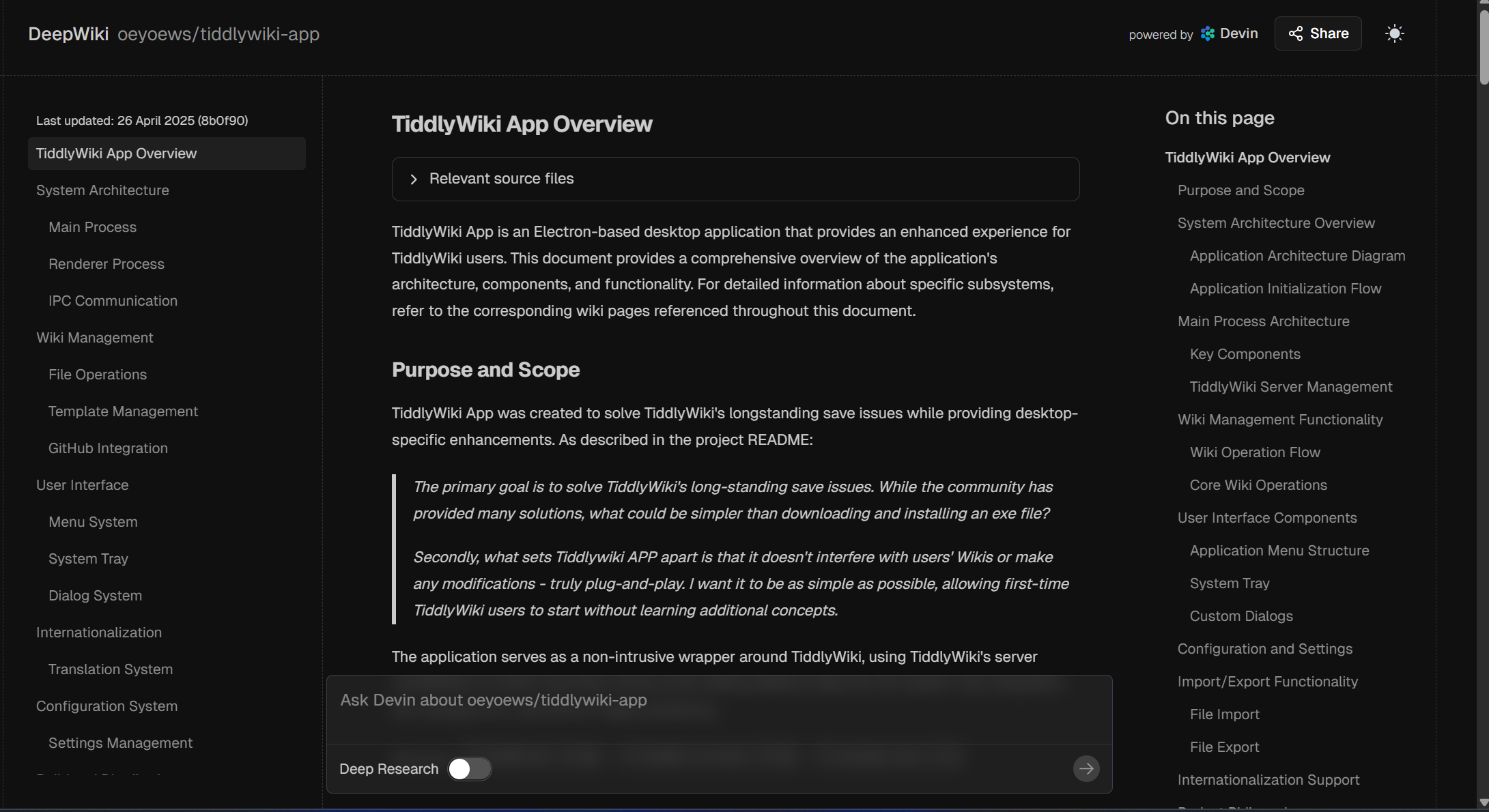Enable the Deep Research switch

point(470,769)
